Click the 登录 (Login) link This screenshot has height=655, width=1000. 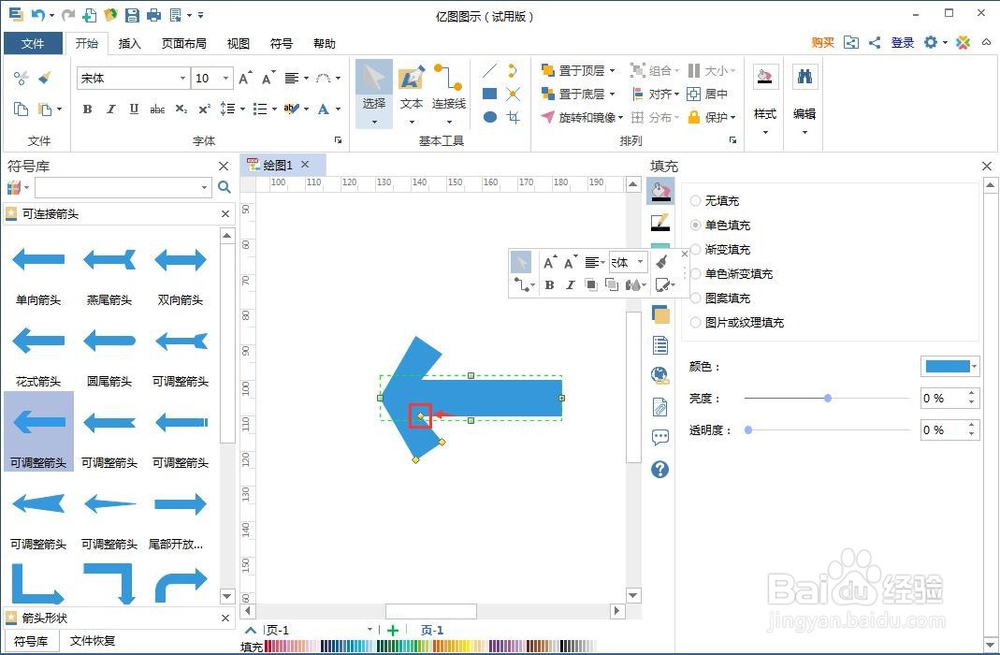tap(902, 43)
